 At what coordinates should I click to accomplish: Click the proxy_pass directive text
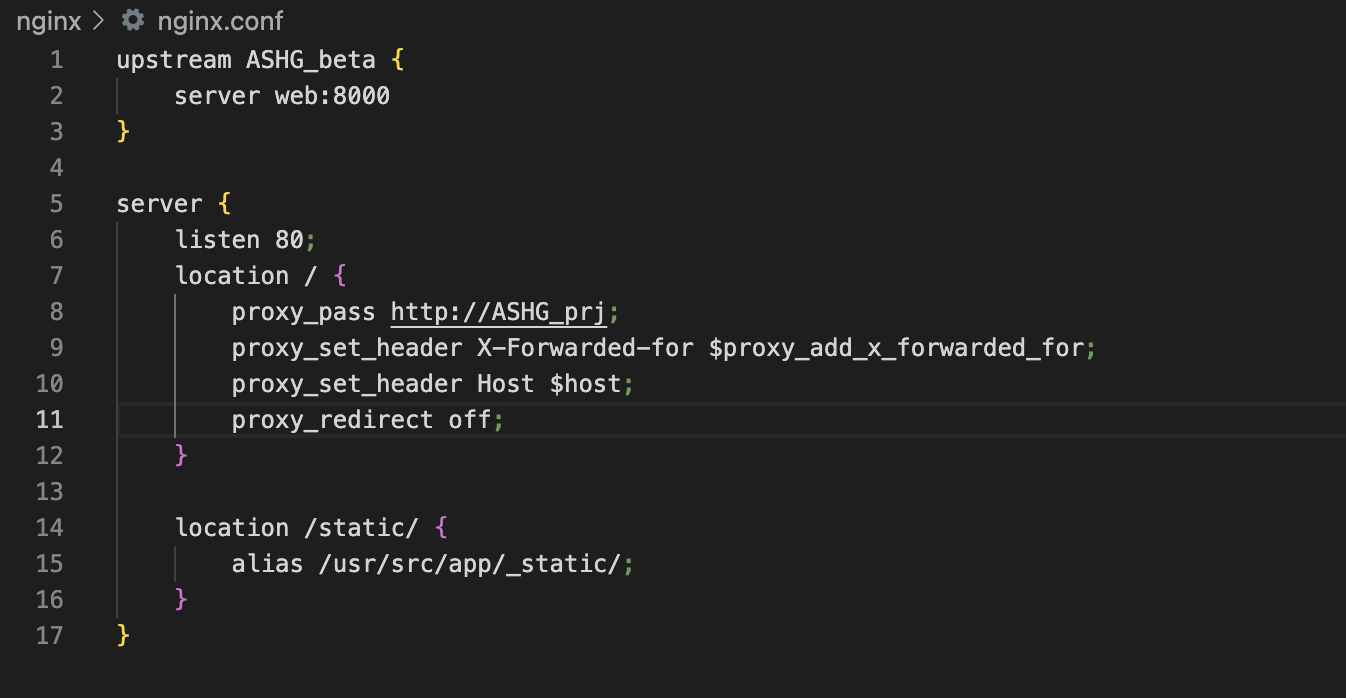[x=304, y=312]
